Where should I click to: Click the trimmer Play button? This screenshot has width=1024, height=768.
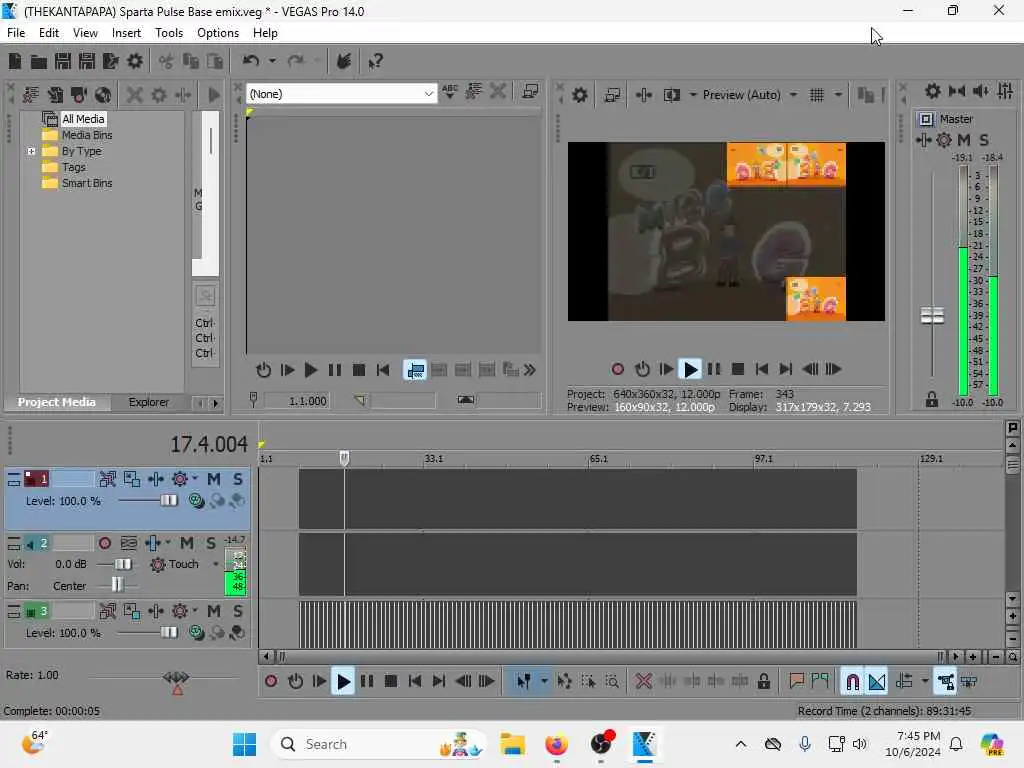(x=311, y=370)
